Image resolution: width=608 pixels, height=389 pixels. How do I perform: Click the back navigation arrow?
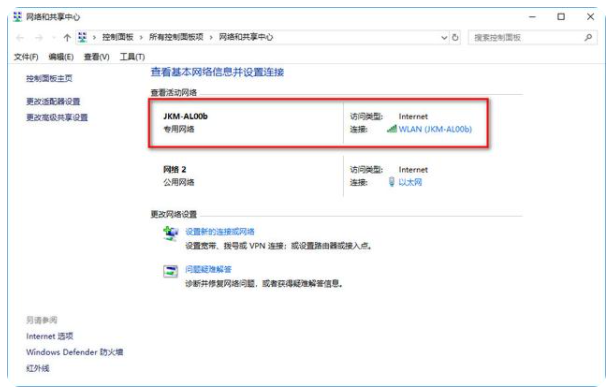click(20, 38)
